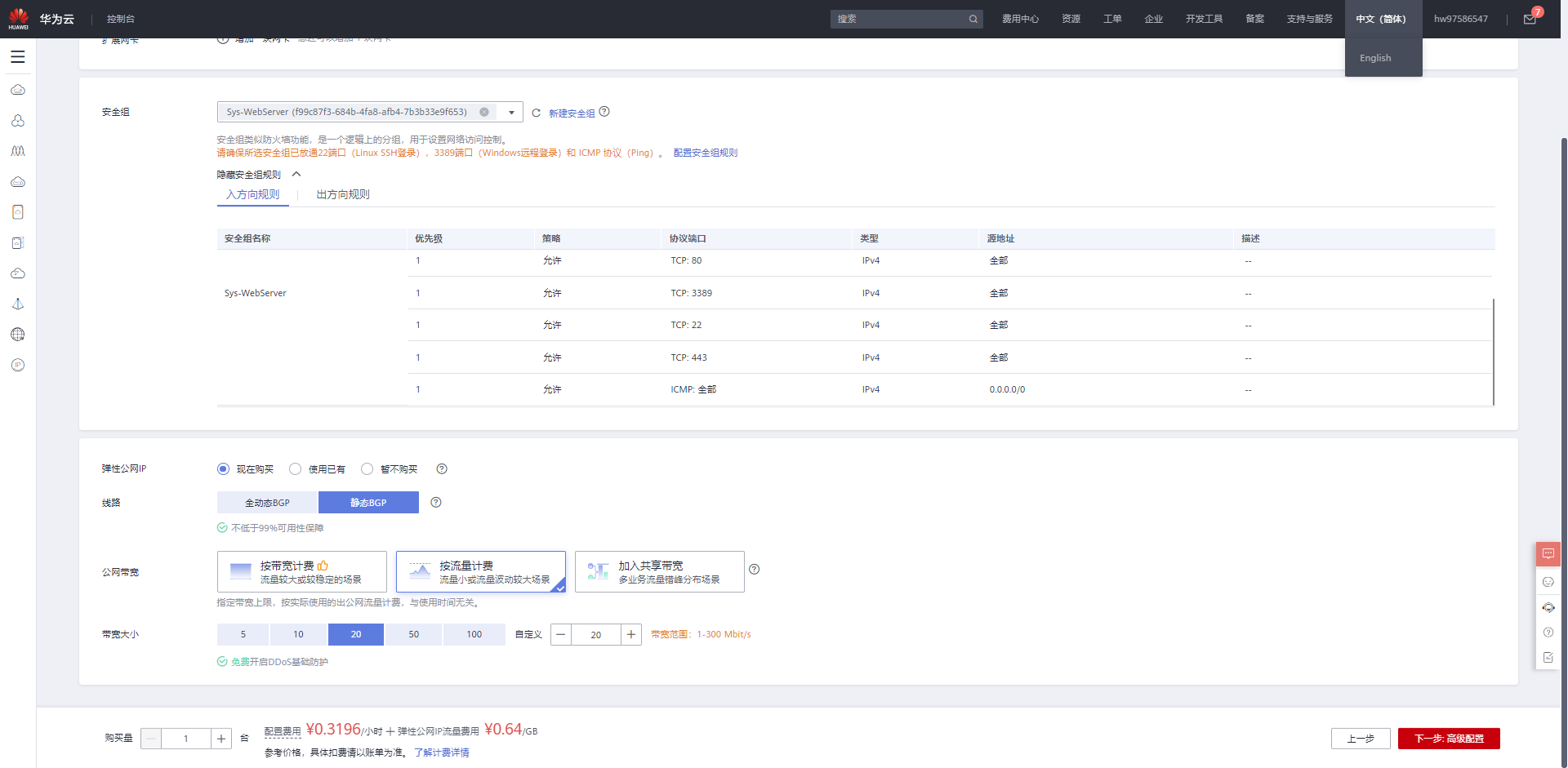The image size is (1568, 768).
Task: Select the '暂不购买' radio option
Action: [x=367, y=468]
